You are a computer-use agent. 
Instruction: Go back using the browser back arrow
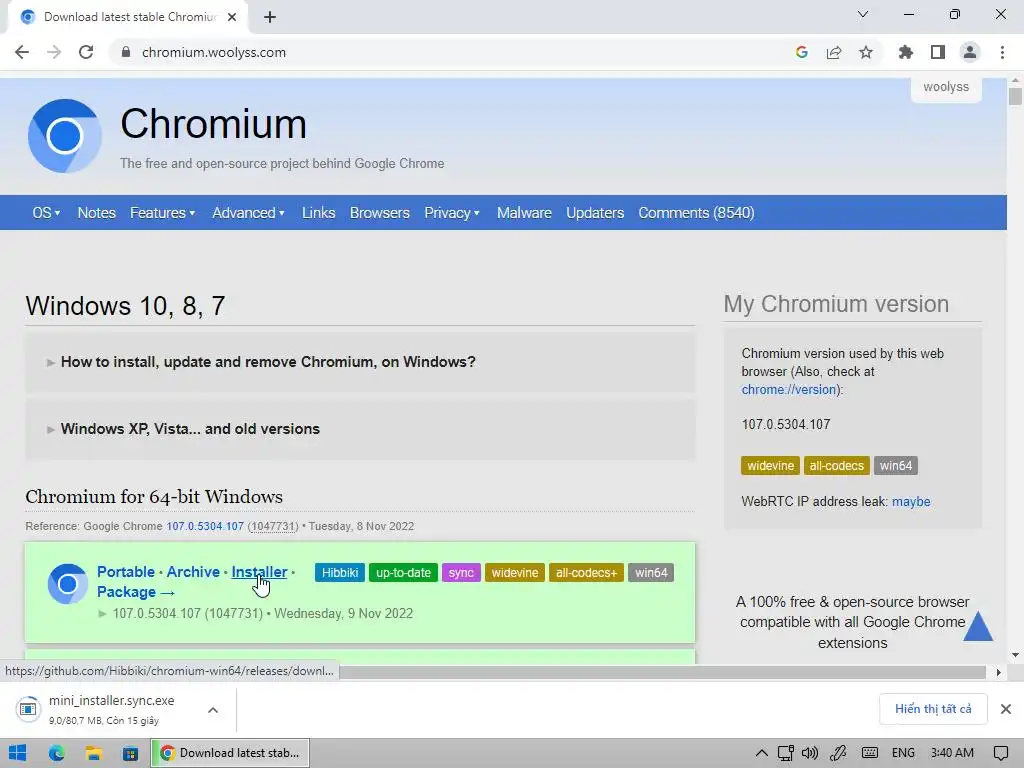(22, 52)
